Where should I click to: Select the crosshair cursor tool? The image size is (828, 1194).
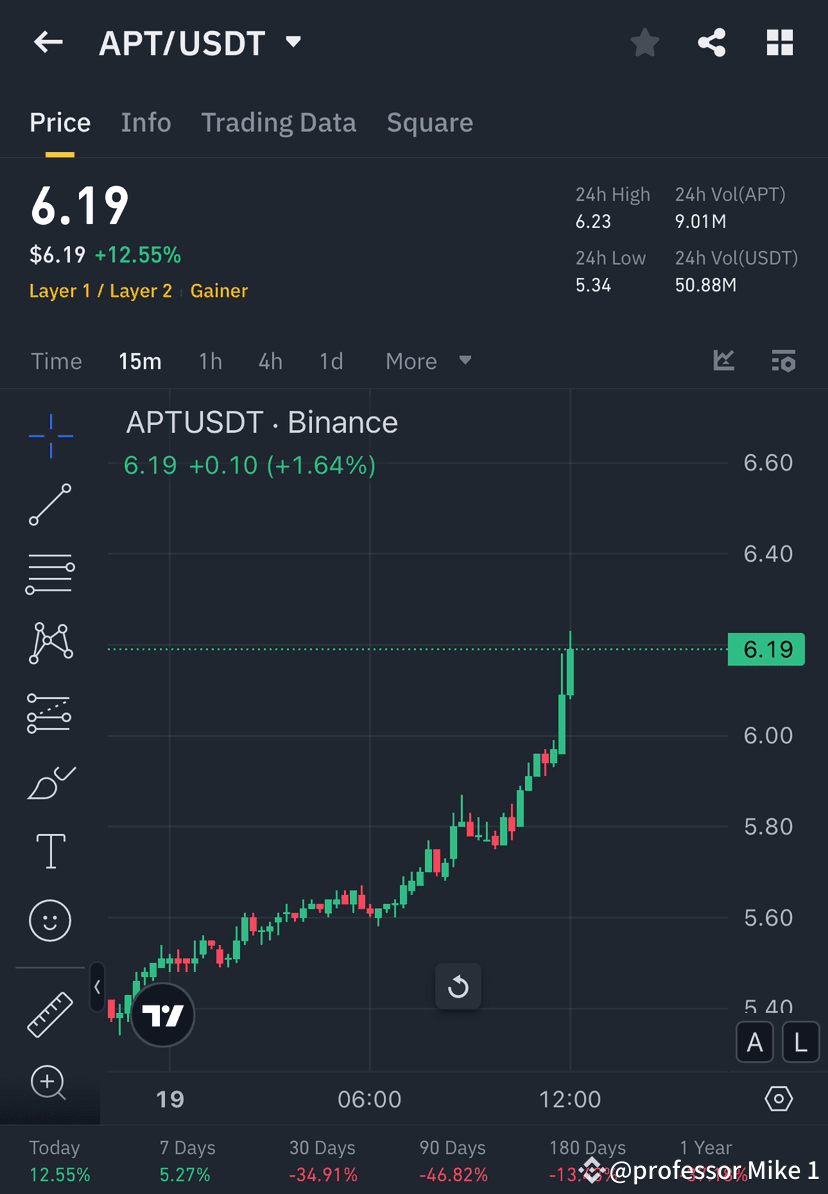[x=50, y=435]
